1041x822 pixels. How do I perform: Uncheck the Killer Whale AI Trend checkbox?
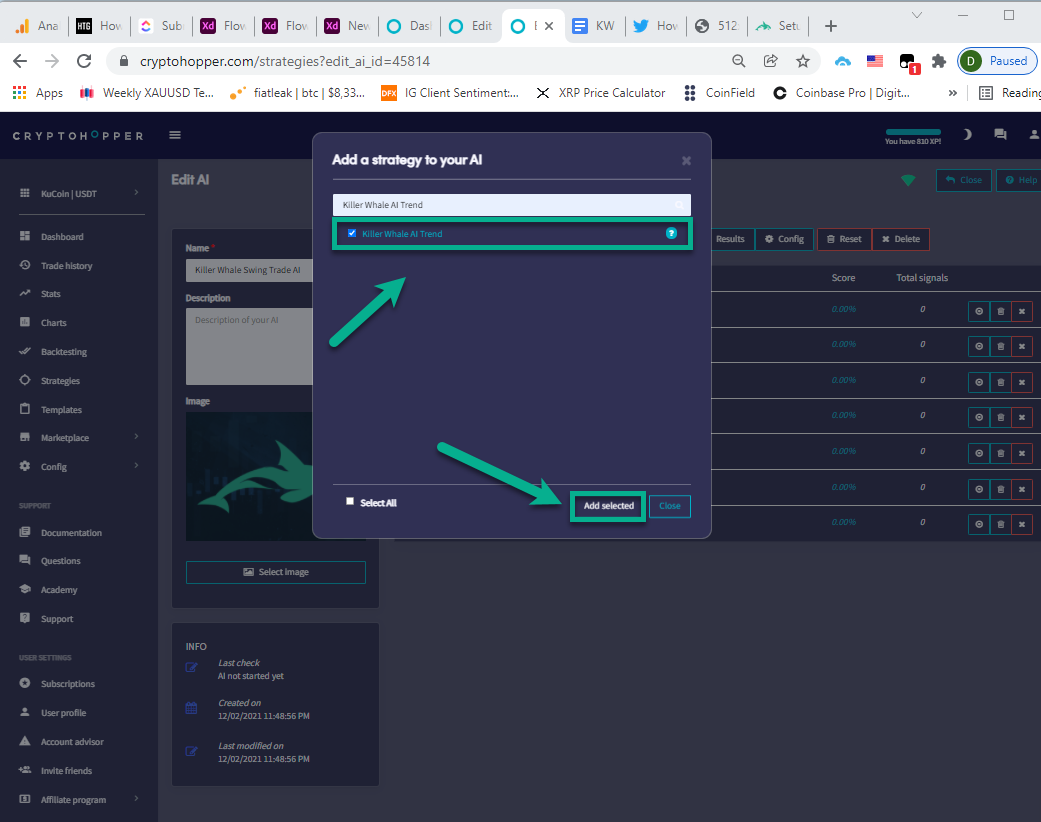352,233
